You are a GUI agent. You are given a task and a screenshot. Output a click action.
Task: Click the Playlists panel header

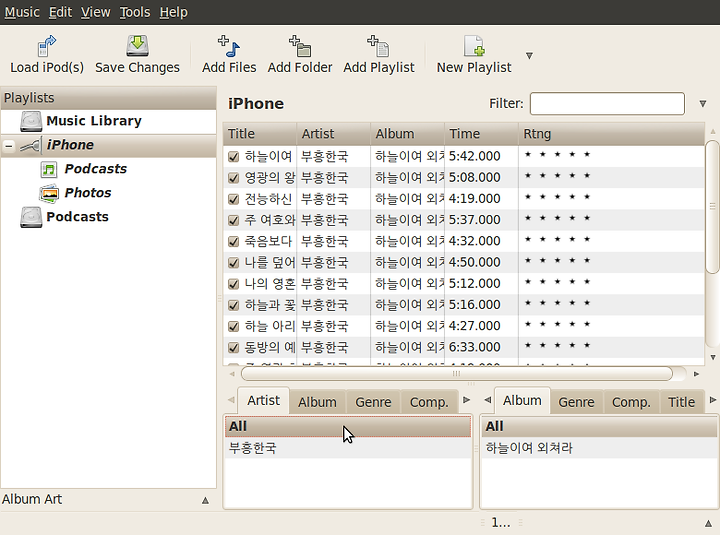[108, 98]
